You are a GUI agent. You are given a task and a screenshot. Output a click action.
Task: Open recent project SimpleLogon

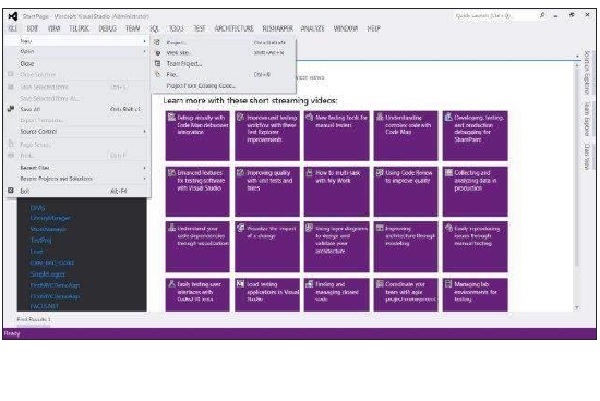pyautogui.click(x=47, y=274)
